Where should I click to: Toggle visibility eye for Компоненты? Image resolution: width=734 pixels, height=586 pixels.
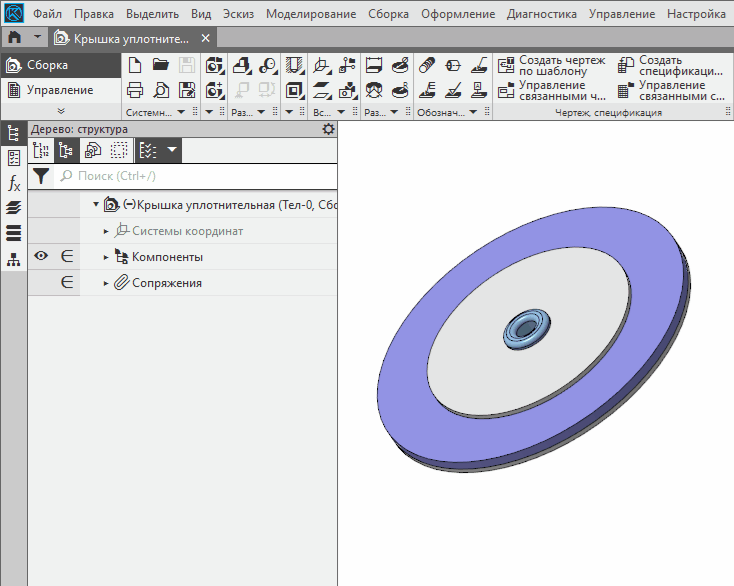(41, 257)
